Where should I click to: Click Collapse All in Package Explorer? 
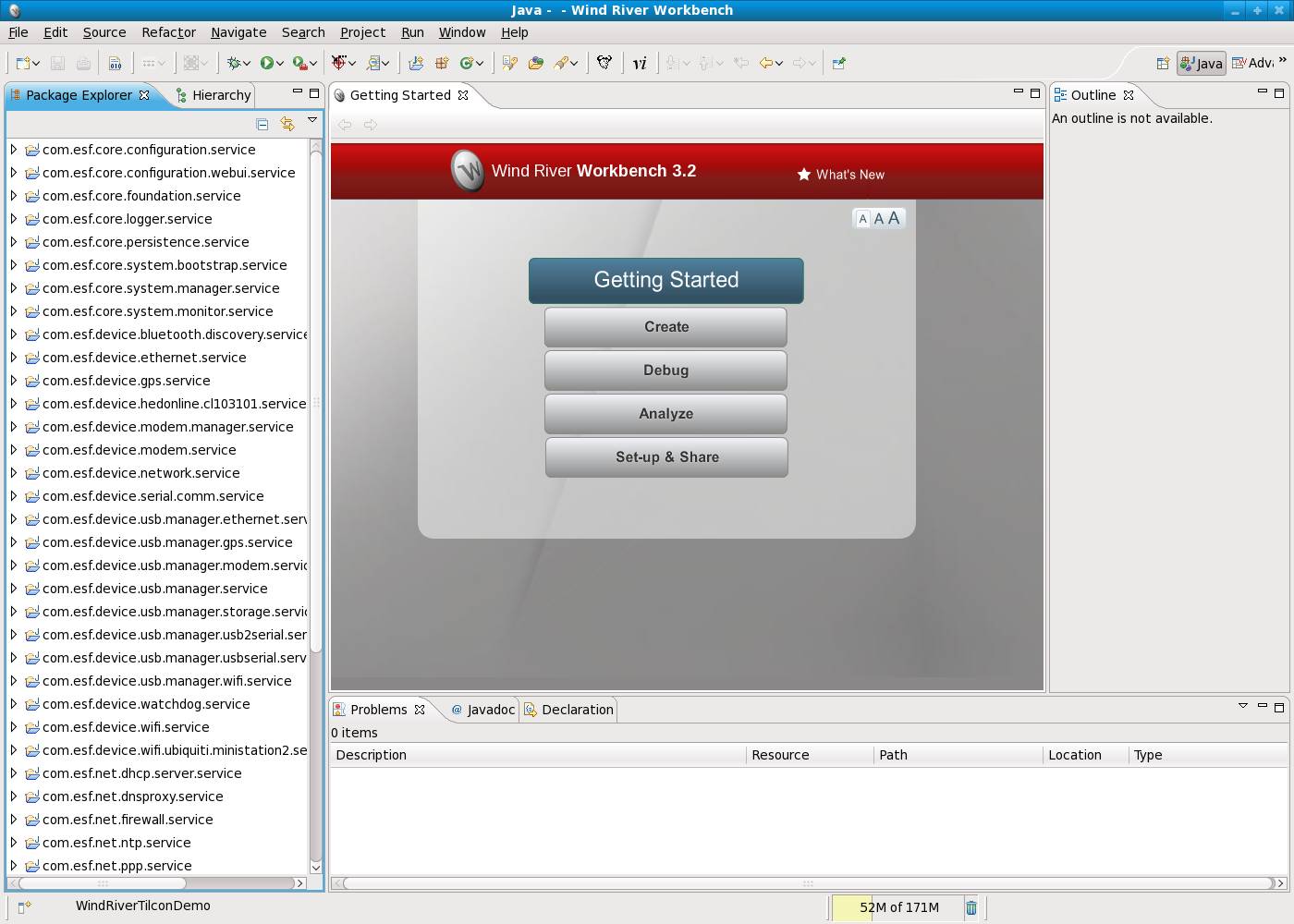point(262,123)
